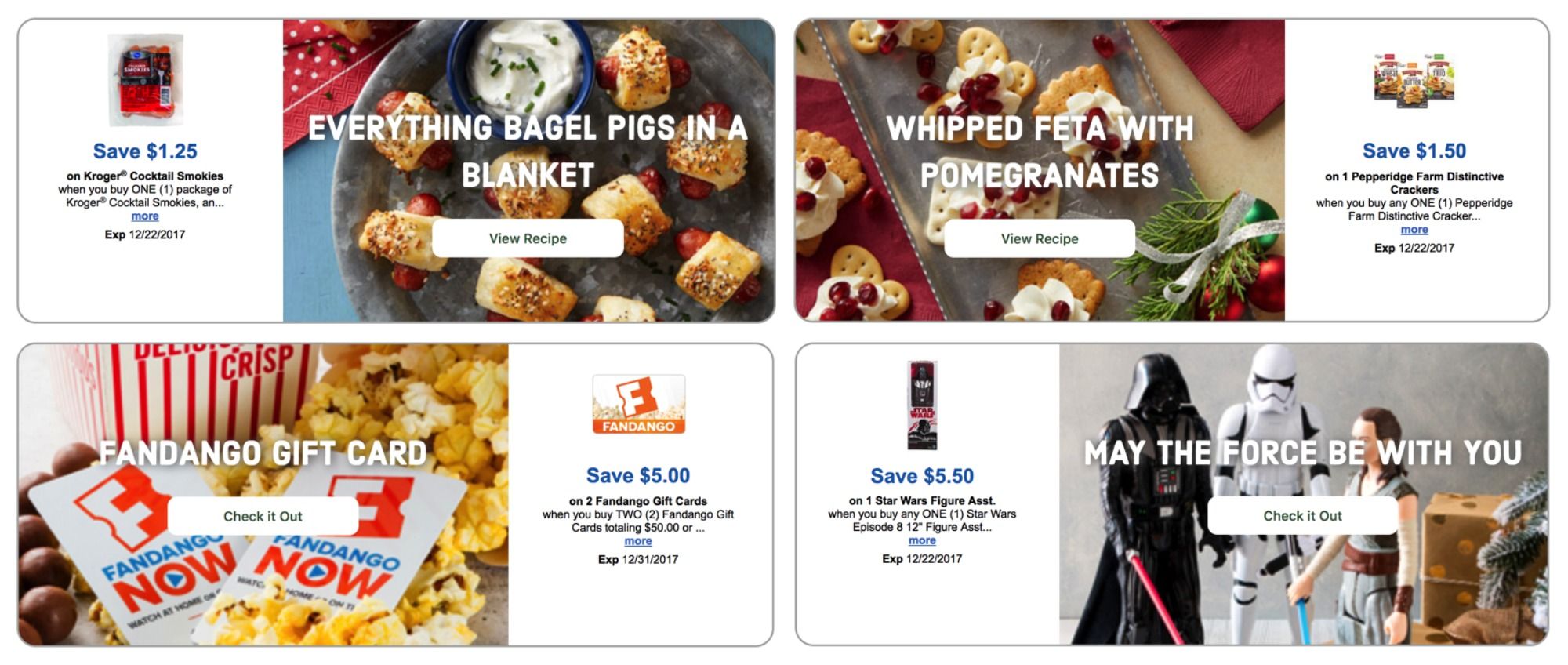The image size is (1568, 665).
Task: Expand more details for Cocktail Smokies coupon
Action: [145, 216]
